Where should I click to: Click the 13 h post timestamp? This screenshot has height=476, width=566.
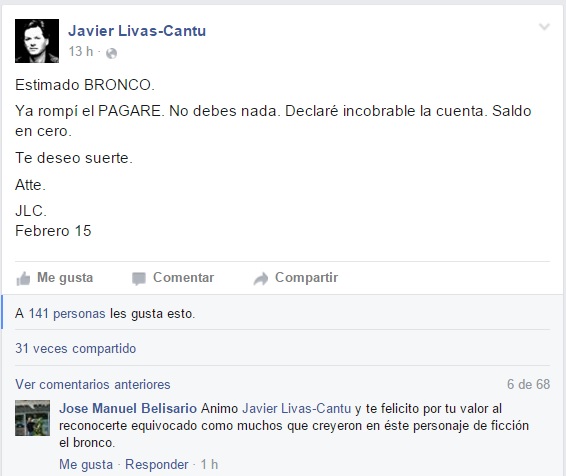pos(81,52)
